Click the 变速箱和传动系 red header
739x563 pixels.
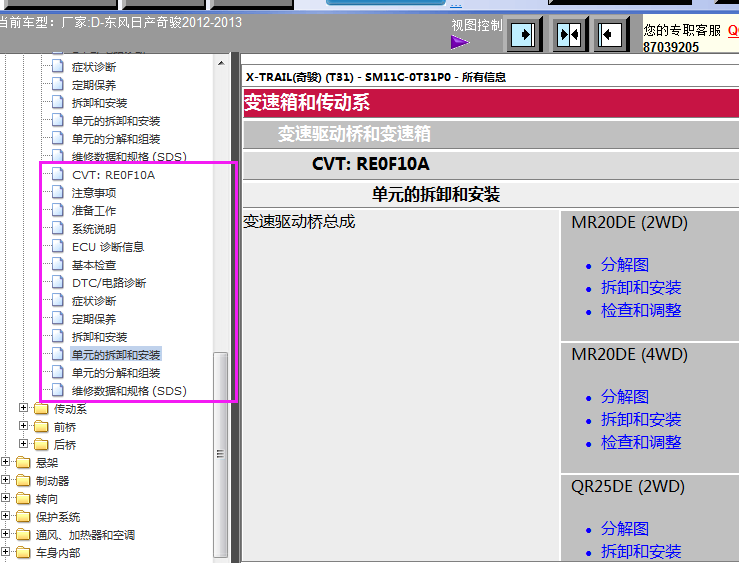click(491, 103)
